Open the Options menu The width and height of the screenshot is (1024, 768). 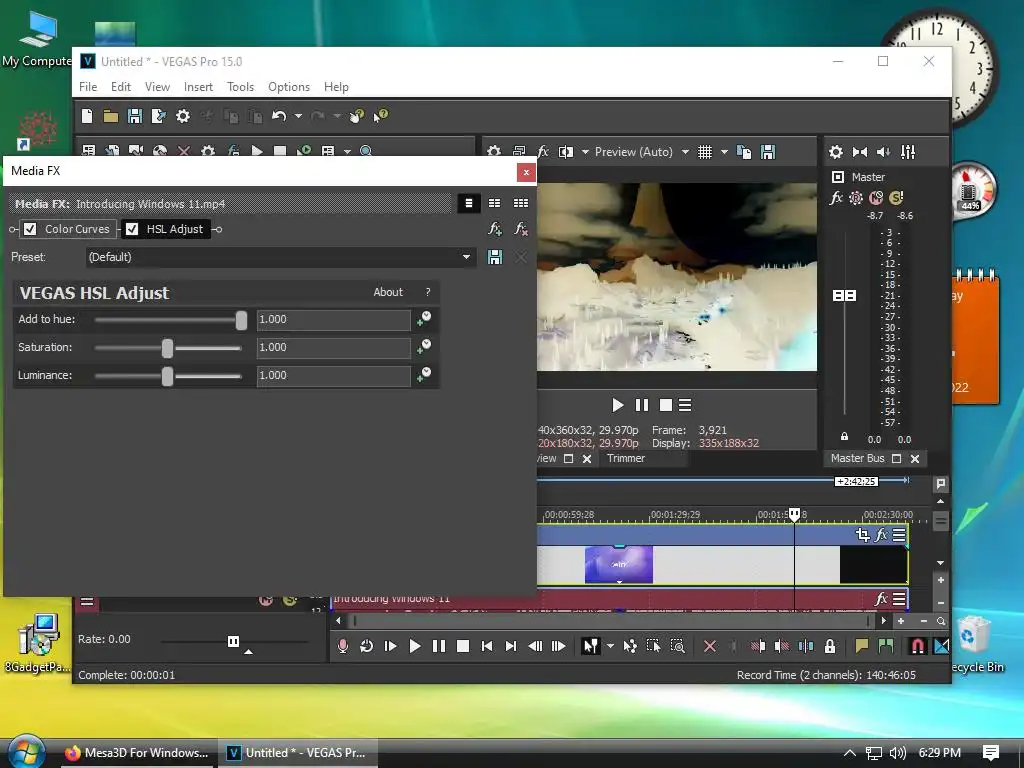[289, 87]
